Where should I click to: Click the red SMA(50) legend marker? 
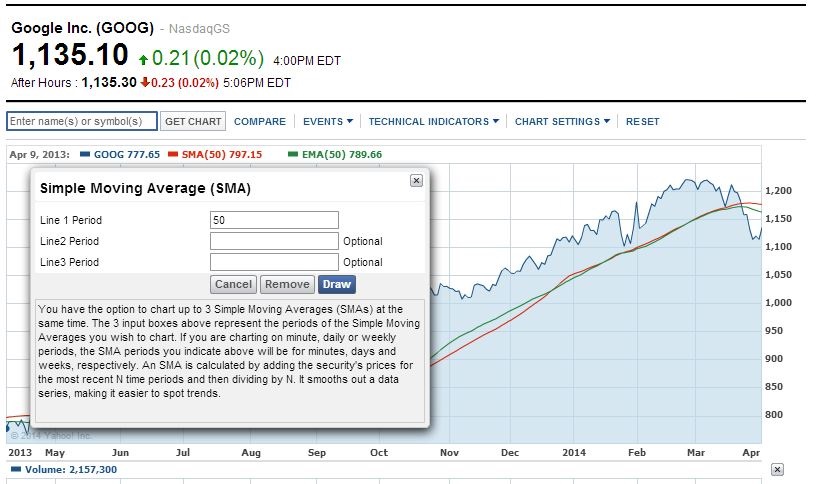tap(173, 154)
